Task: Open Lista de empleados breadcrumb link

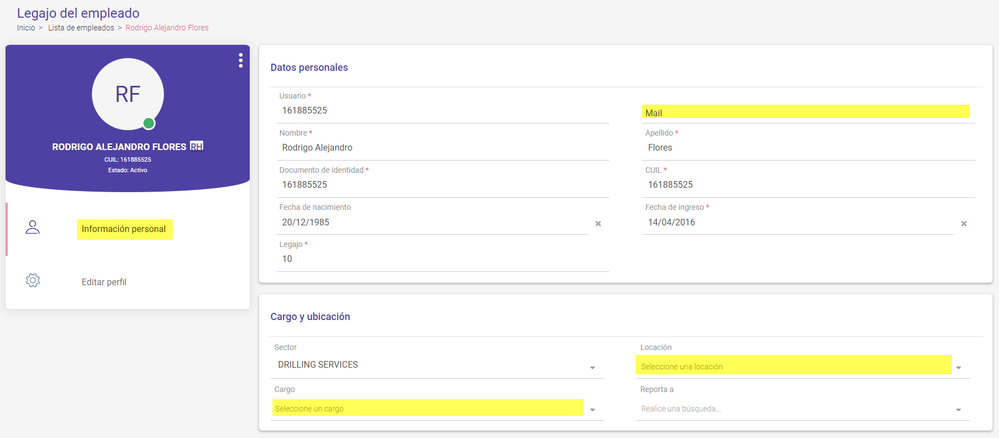Action: point(81,28)
